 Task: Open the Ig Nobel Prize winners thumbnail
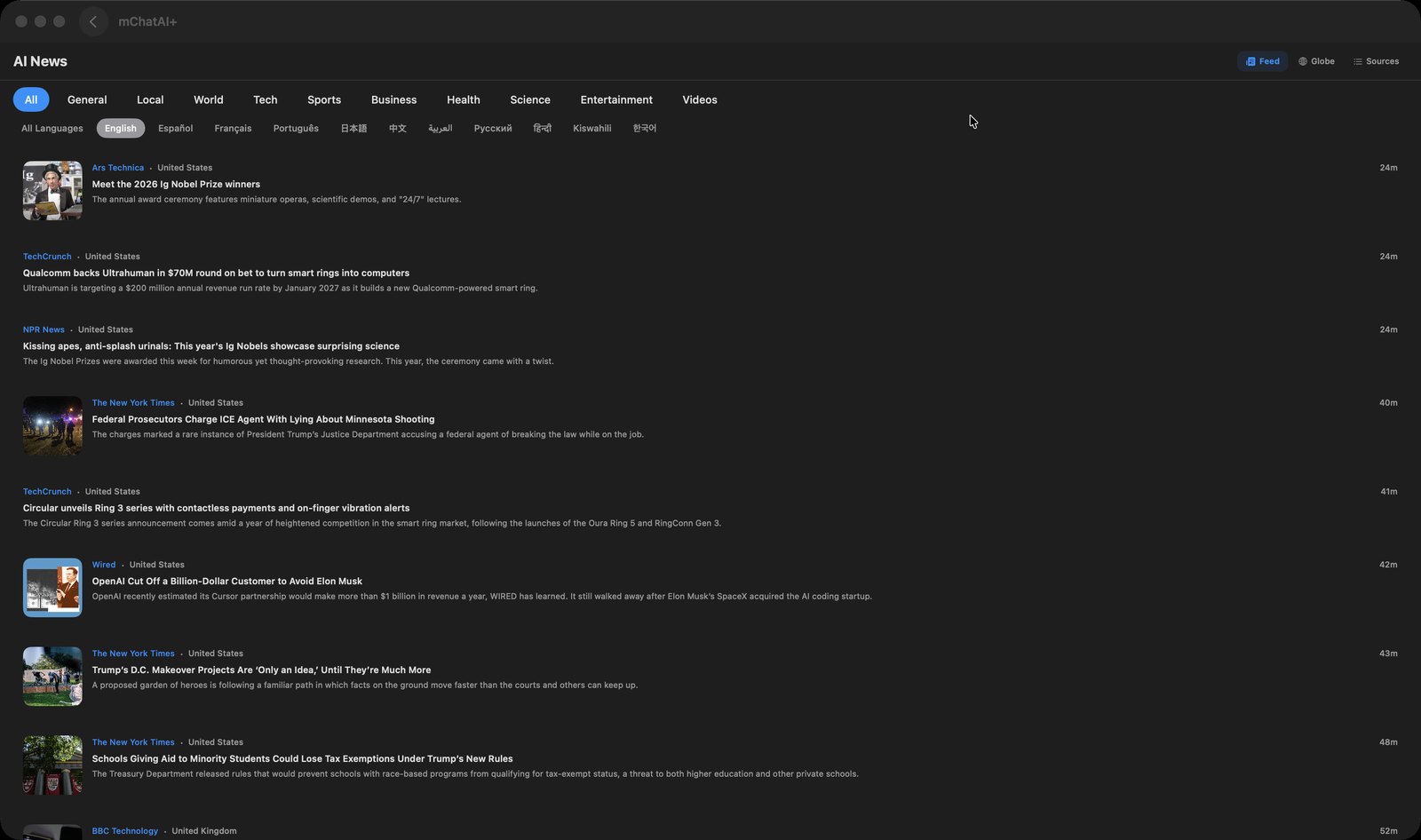click(52, 190)
